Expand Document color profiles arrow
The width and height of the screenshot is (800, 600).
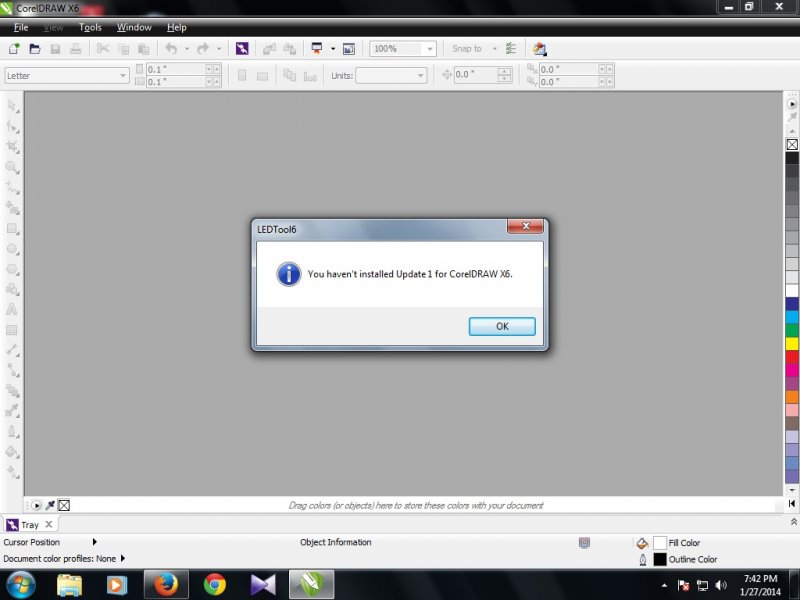(x=122, y=559)
